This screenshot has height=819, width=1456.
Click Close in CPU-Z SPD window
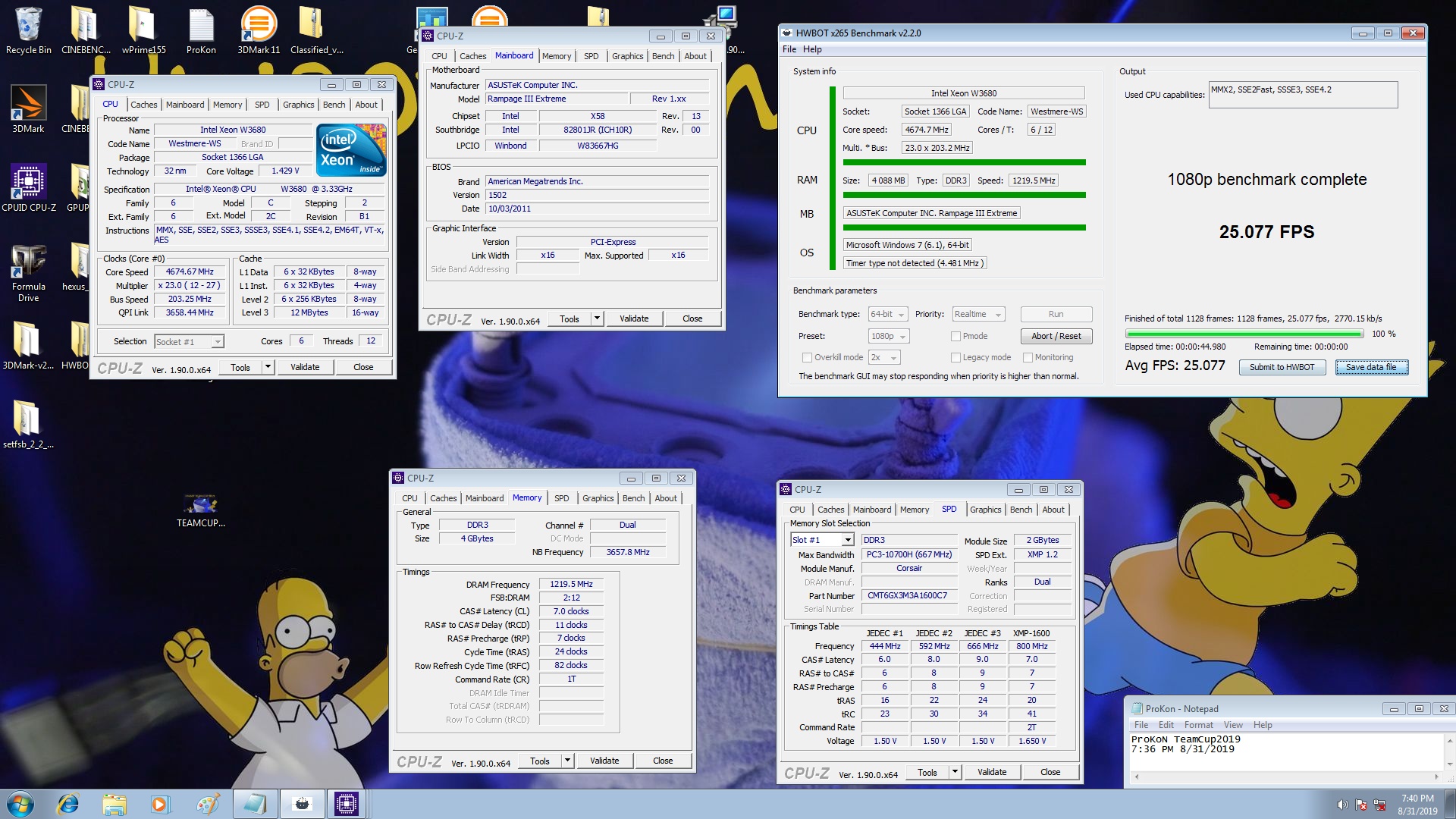click(1050, 772)
